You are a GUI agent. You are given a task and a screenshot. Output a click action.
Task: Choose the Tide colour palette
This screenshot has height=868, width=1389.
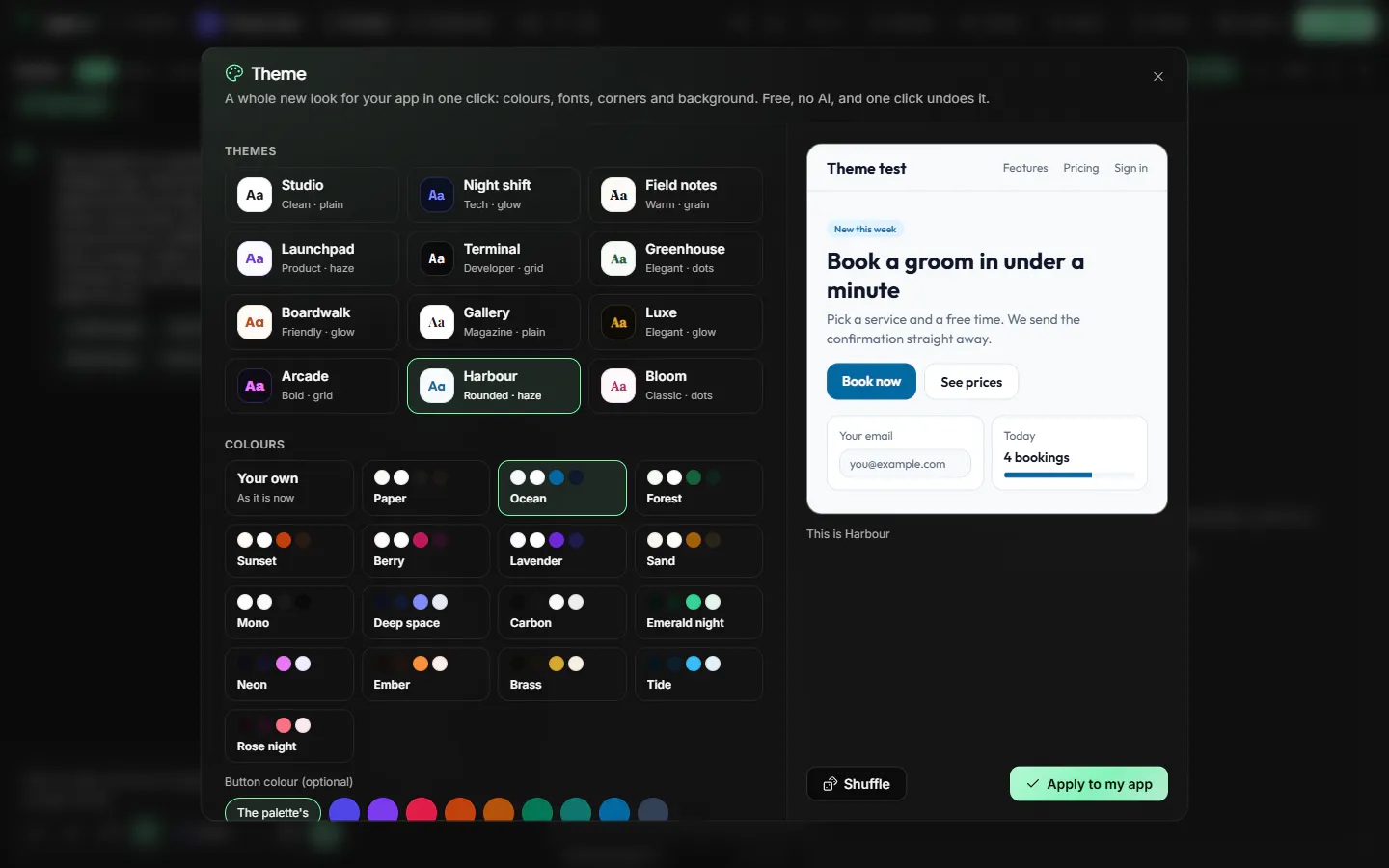698,674
